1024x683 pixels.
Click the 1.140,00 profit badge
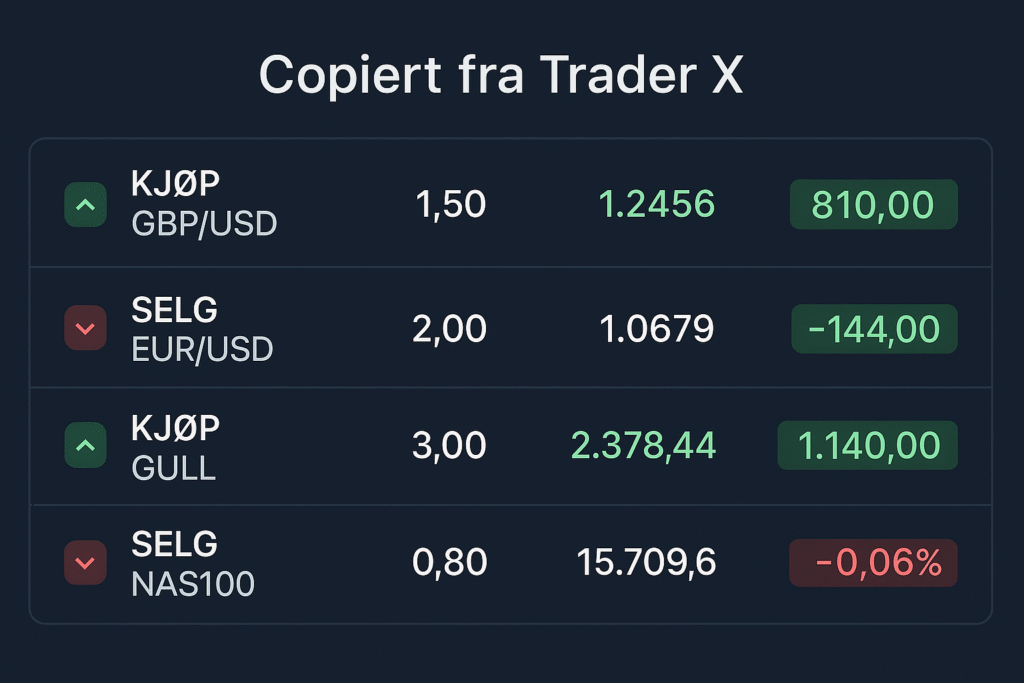[x=867, y=446]
